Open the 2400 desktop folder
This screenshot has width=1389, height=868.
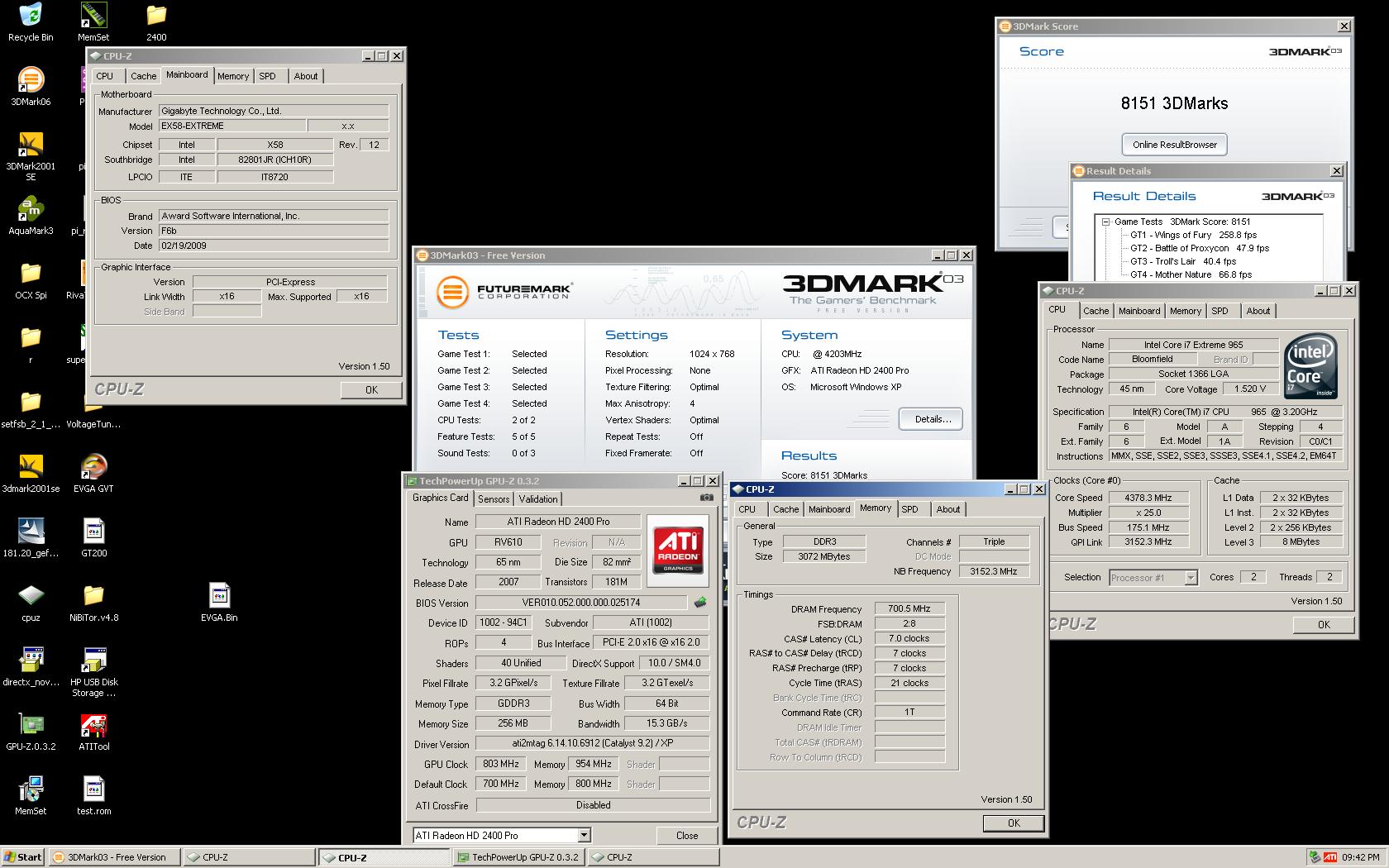point(156,22)
